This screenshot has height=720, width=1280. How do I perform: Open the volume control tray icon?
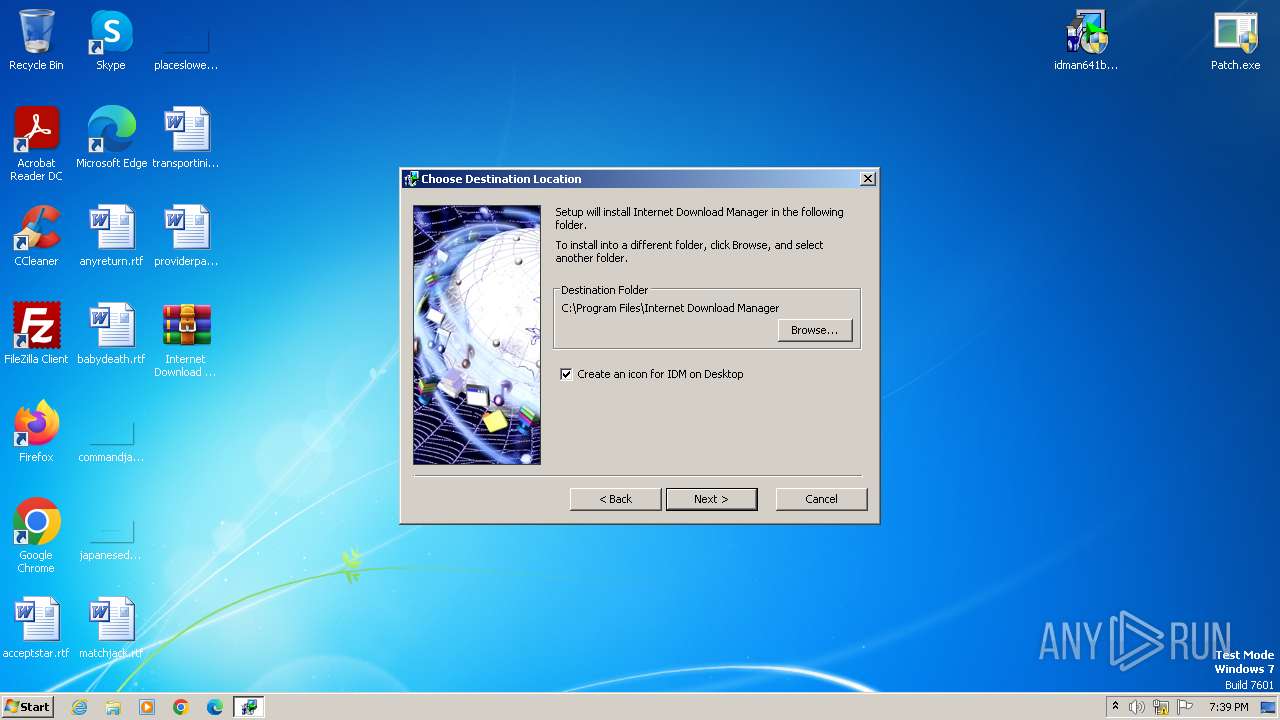[x=1137, y=707]
